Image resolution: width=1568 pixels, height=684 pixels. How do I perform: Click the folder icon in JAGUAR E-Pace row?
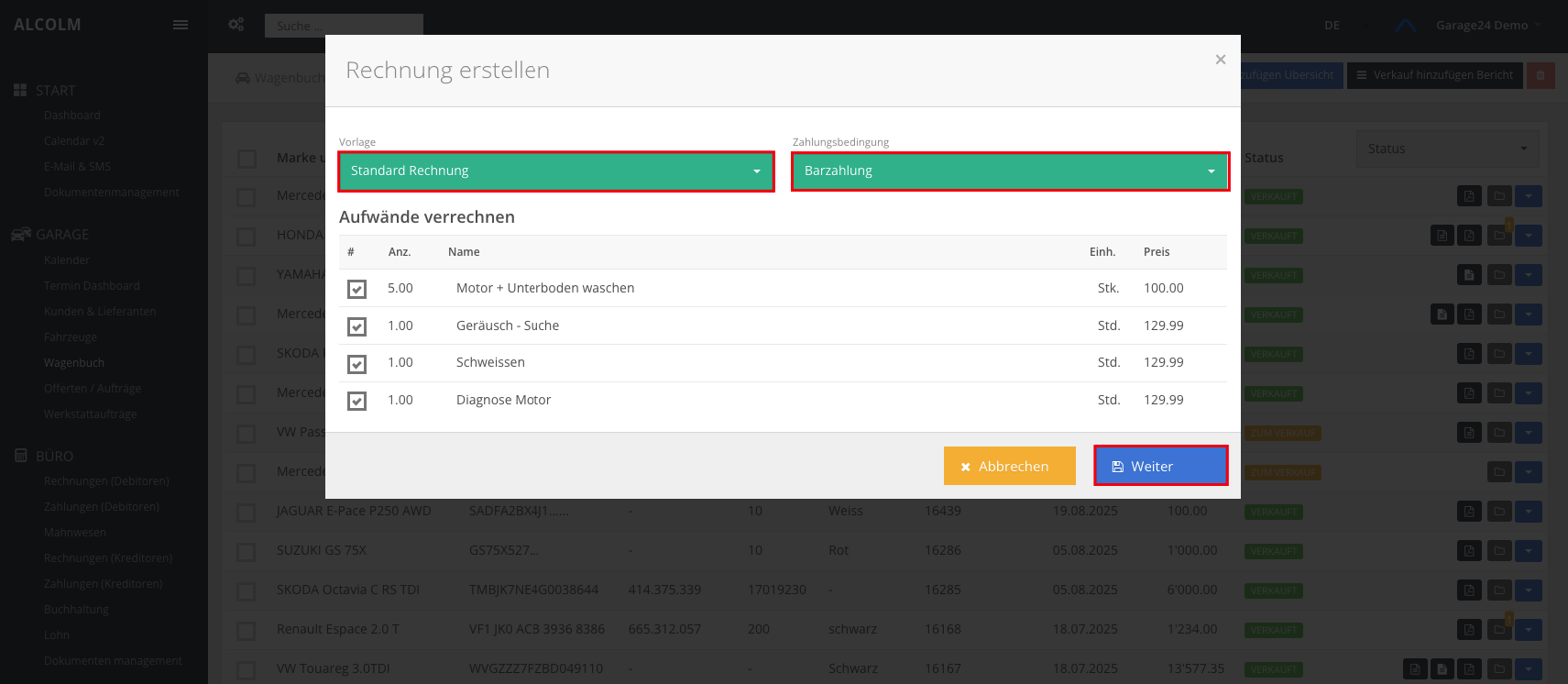1499,512
